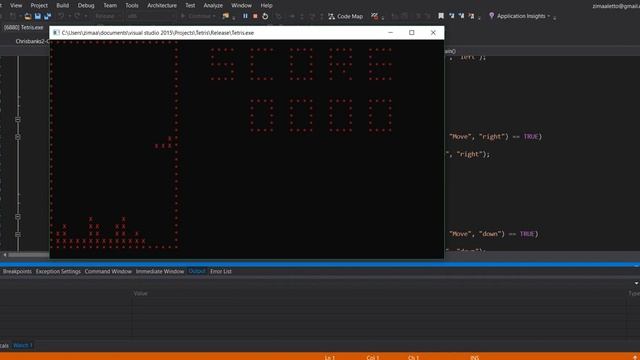Screen dimensions: 640x360
Task: Open the Tools menu
Action: 131,5
